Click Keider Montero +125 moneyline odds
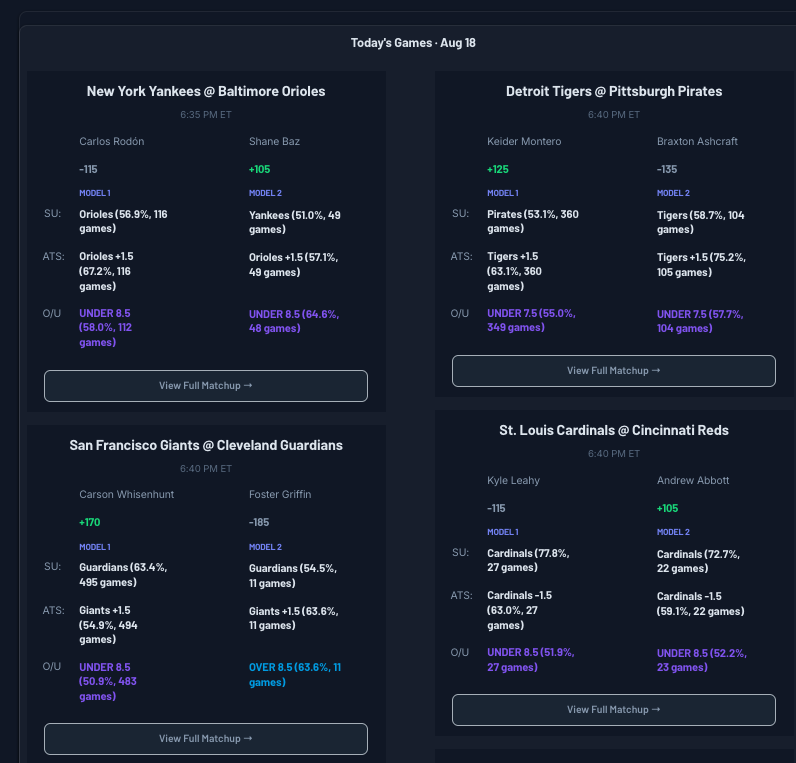796x763 pixels. coord(498,170)
